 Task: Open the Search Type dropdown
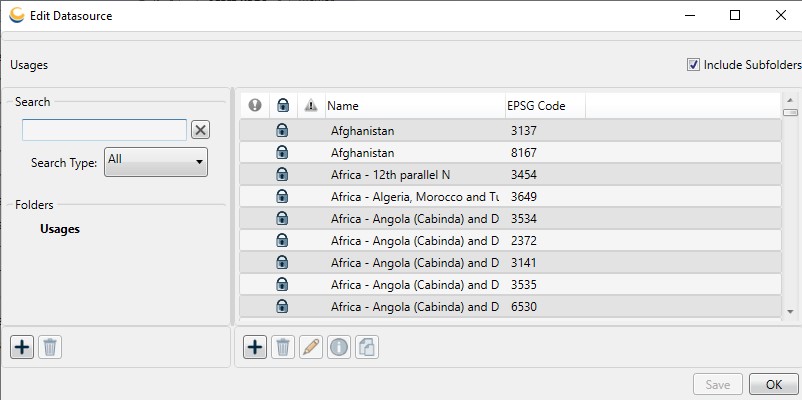click(x=157, y=161)
